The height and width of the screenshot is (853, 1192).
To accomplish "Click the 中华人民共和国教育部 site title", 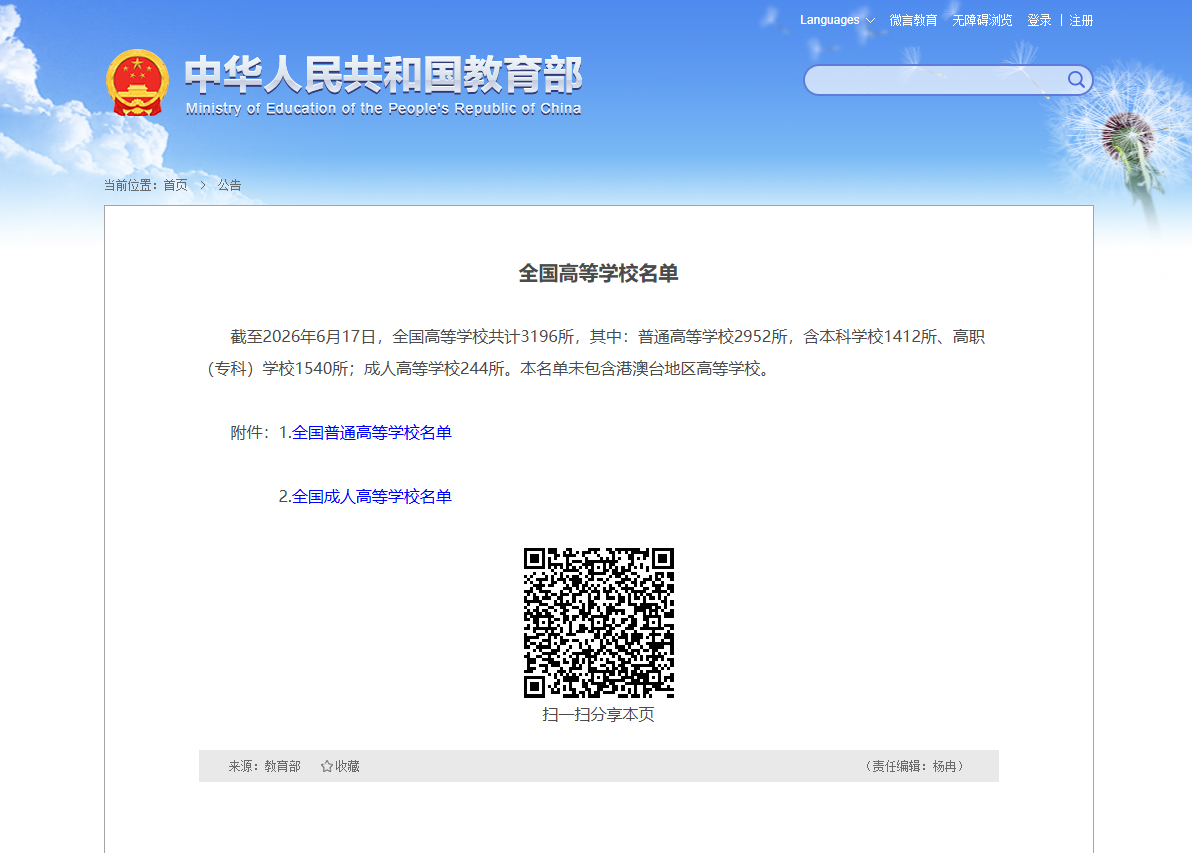I will (x=383, y=75).
